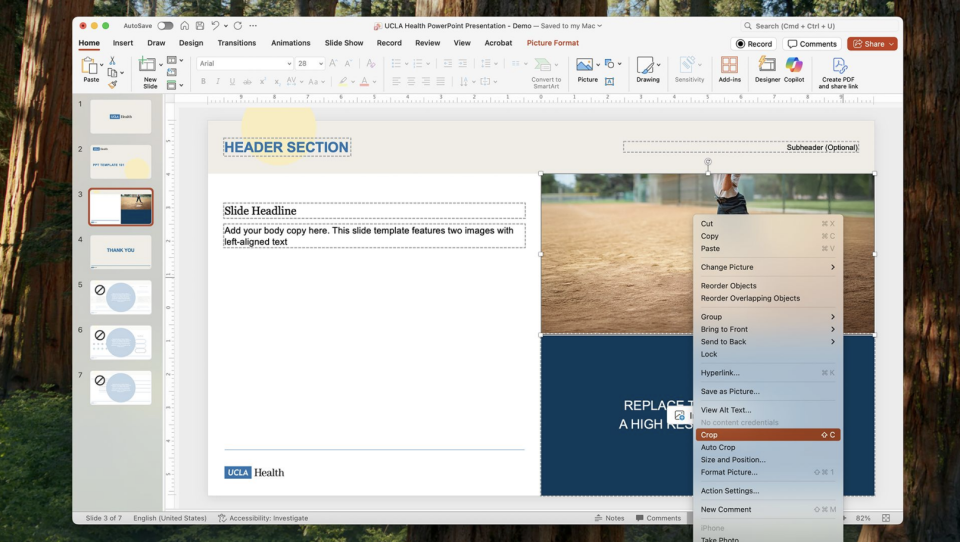Click the Home icon in title bar
The width and height of the screenshot is (960, 542).
(x=184, y=26)
